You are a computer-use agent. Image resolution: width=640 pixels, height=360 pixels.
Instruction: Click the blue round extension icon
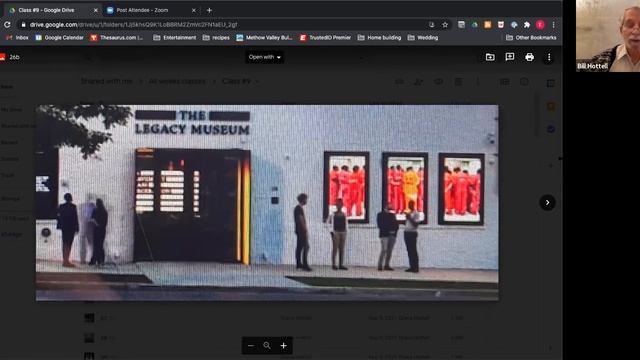[514, 25]
